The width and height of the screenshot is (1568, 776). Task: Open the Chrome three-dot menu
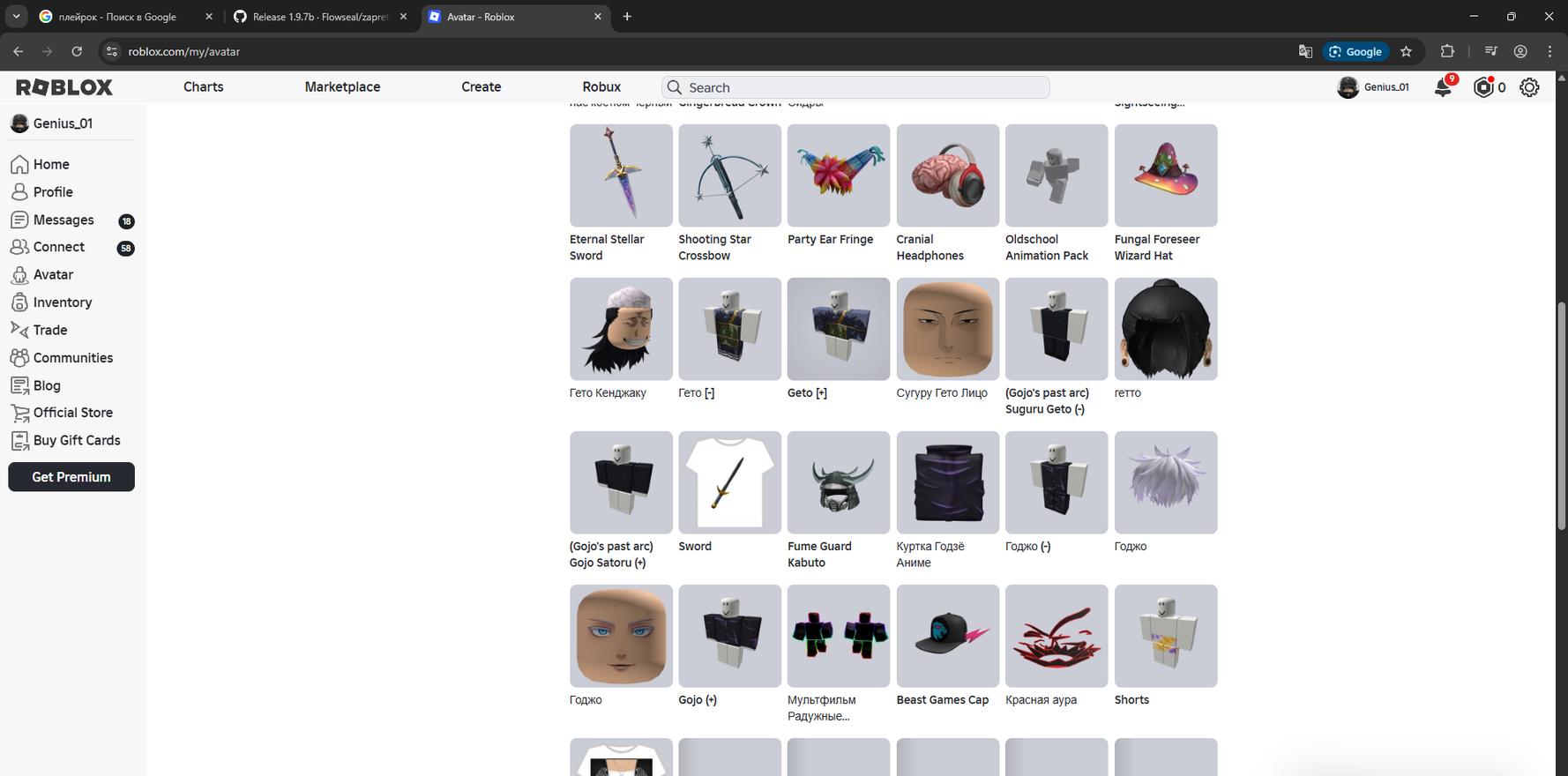coord(1549,51)
